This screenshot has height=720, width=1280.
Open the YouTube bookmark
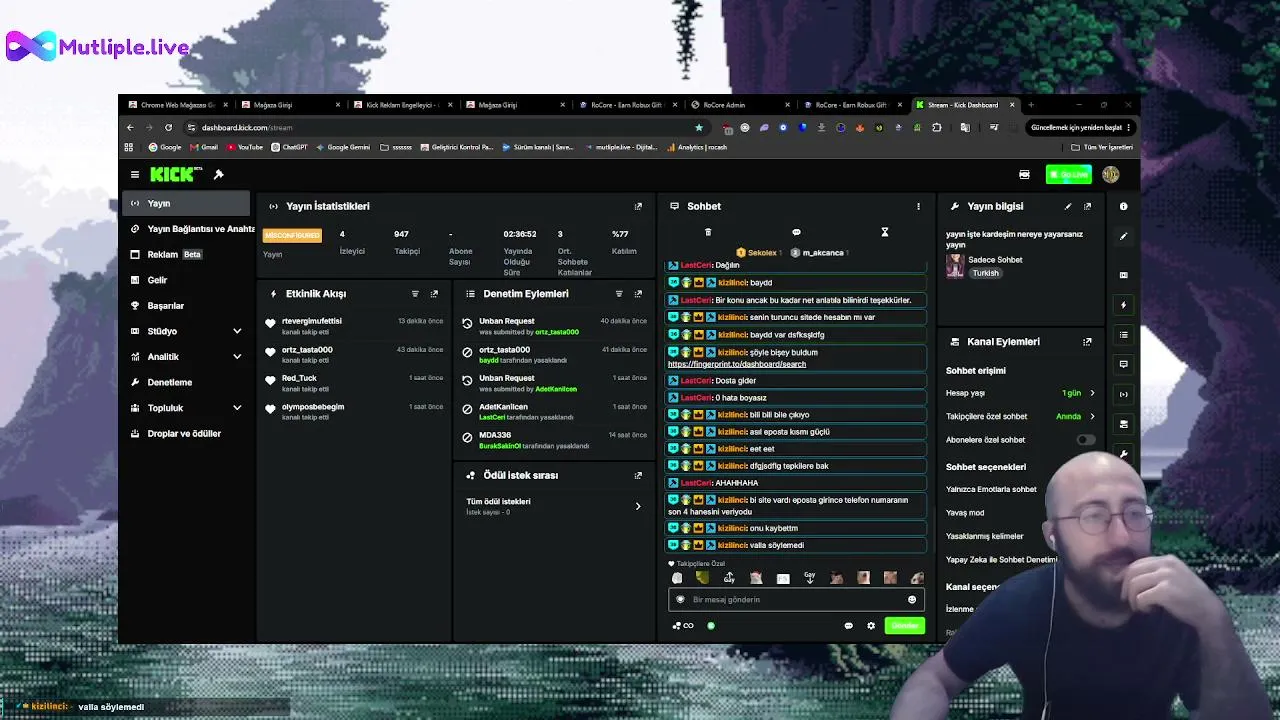coord(245,147)
